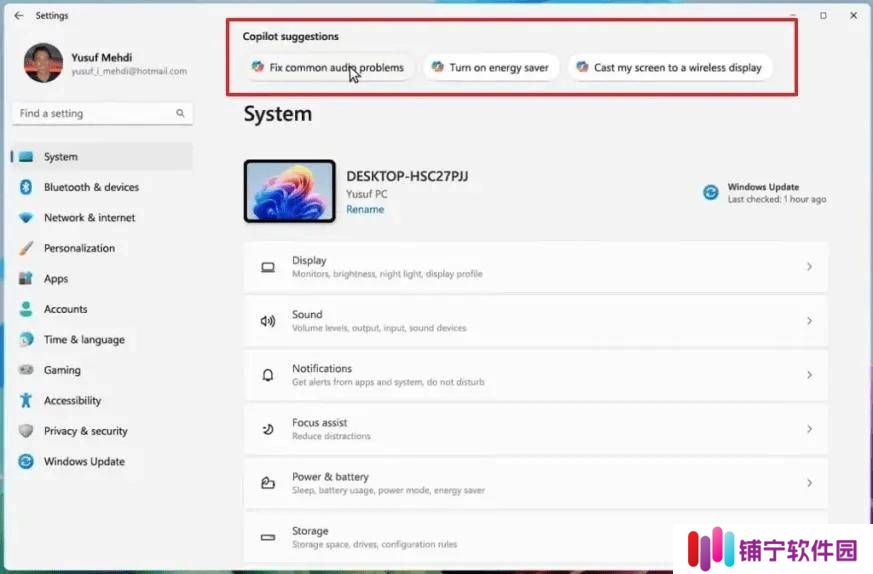
Task: Click the DESKTOP-HSC27PJJ device name
Action: [408, 176]
